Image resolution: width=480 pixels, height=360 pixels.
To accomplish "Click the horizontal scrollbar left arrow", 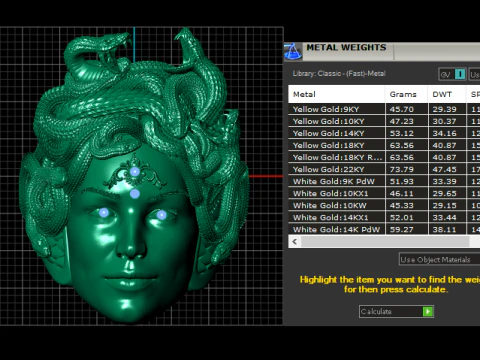I will coord(295,242).
